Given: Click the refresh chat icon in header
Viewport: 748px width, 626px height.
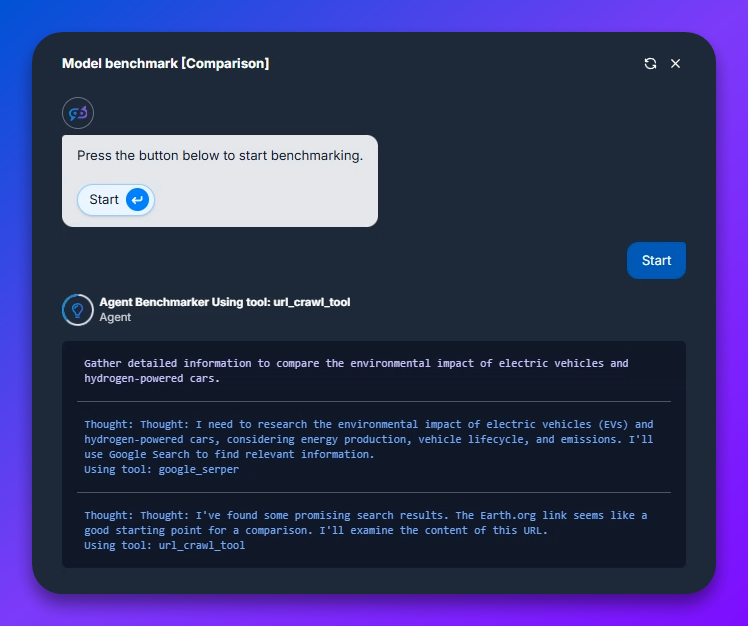Looking at the screenshot, I should coord(650,64).
